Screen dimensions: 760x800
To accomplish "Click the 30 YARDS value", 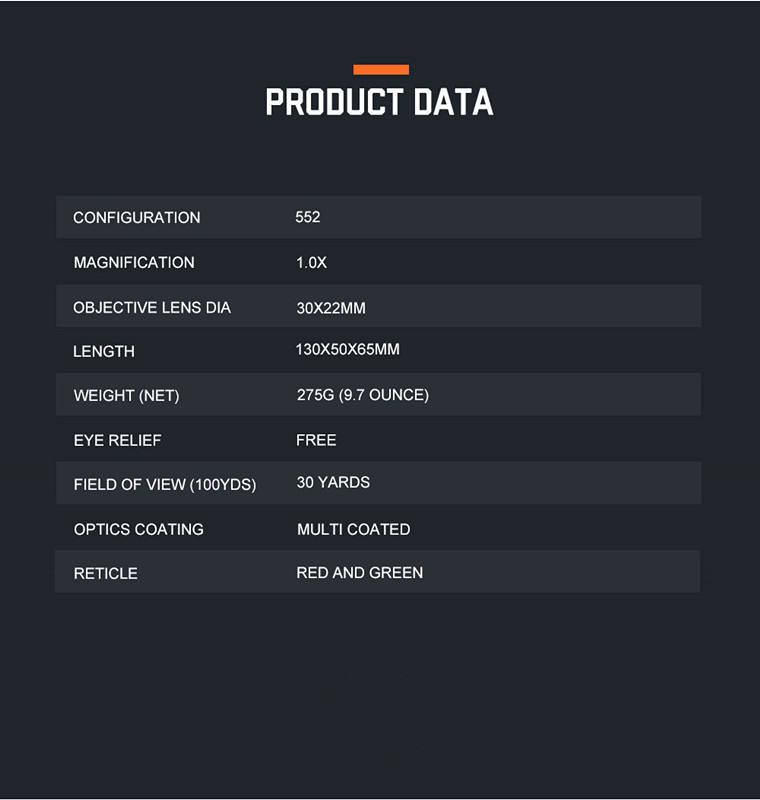I will pos(333,482).
